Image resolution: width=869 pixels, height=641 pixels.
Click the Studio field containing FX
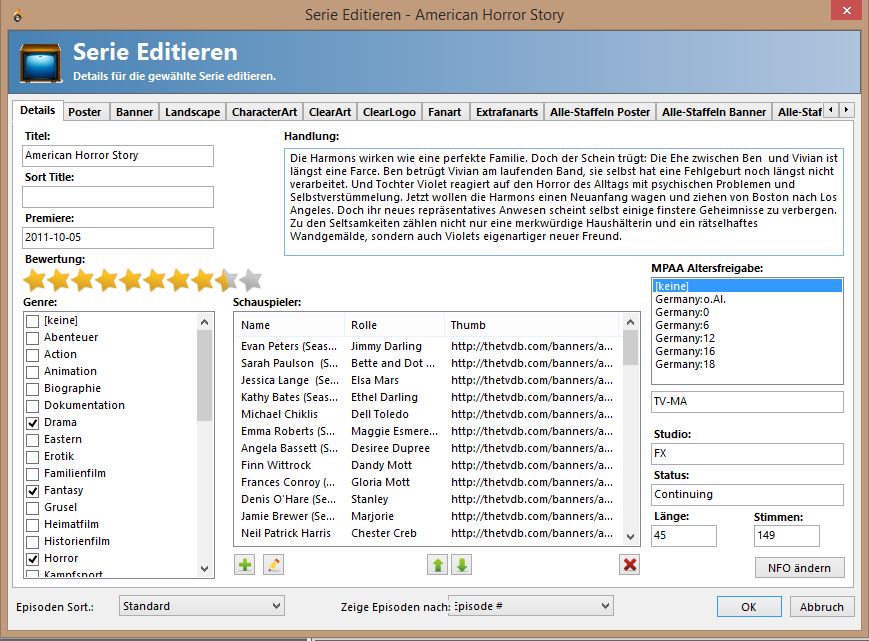(748, 454)
